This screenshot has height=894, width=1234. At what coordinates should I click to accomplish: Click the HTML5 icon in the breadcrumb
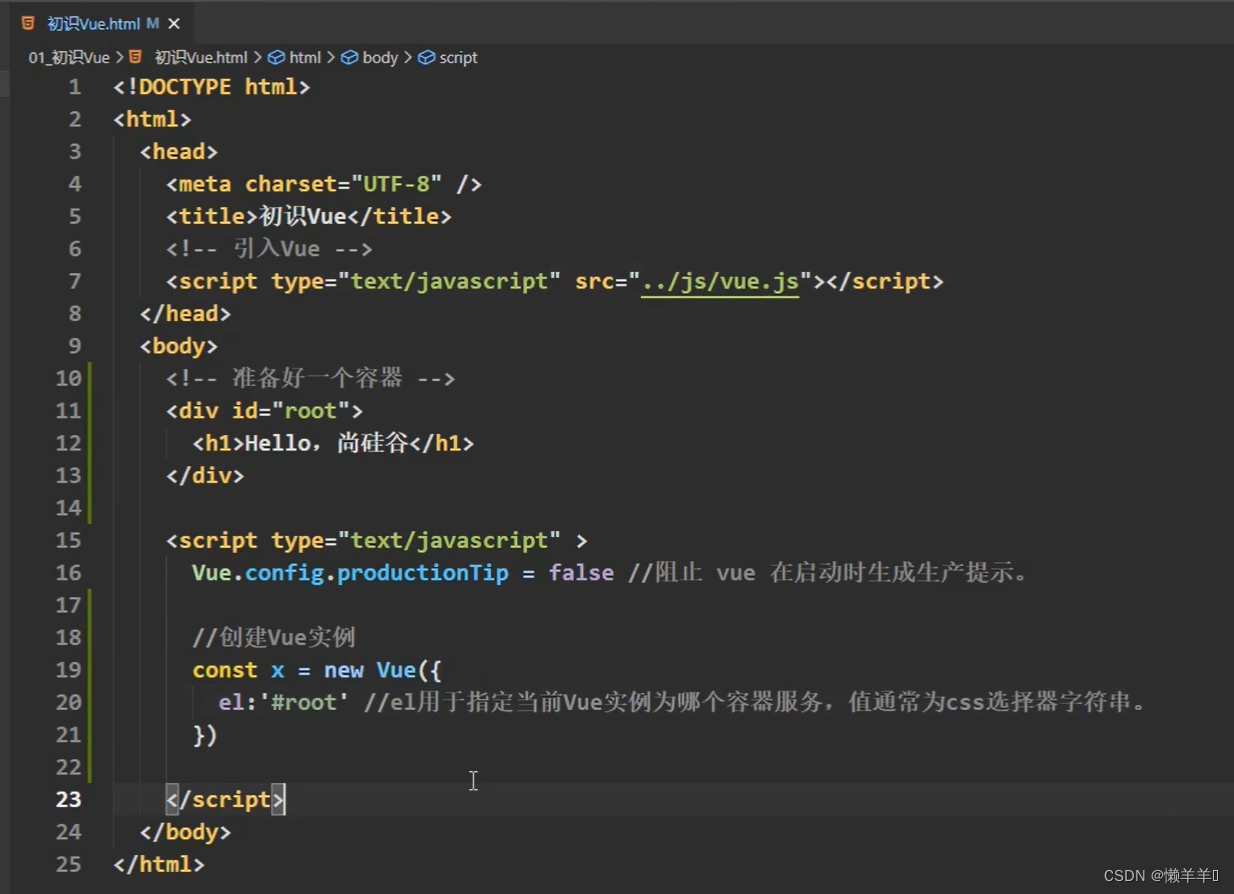tap(136, 58)
